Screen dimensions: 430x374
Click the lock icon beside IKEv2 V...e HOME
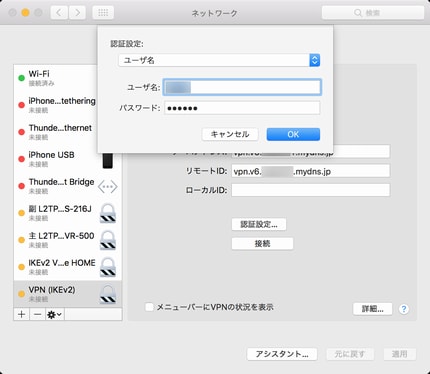108,267
